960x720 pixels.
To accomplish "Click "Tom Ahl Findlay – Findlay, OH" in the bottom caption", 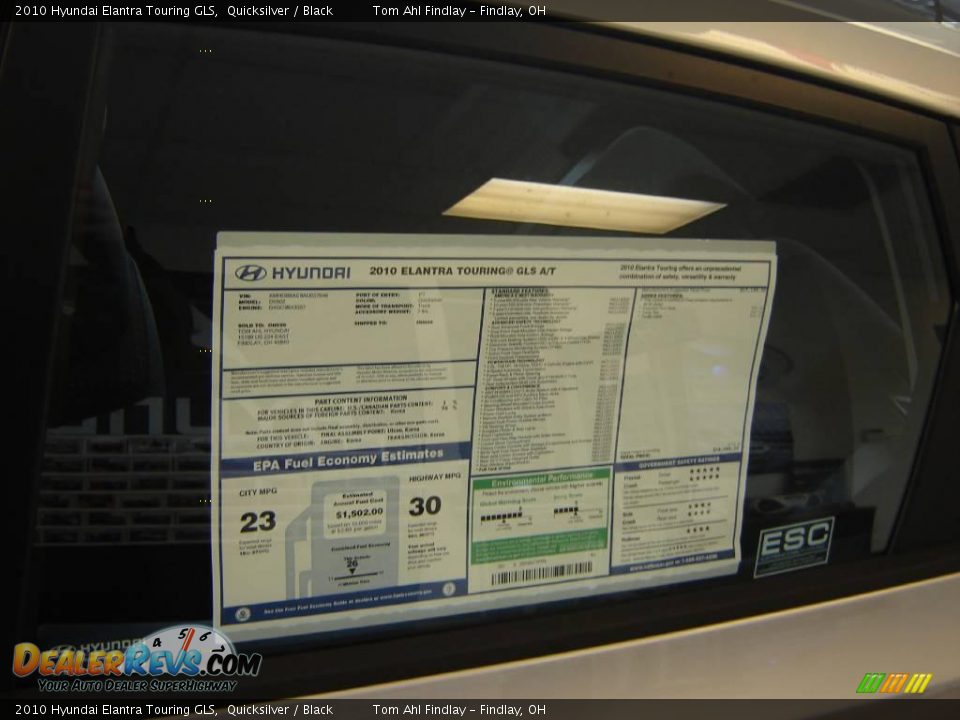I will (x=459, y=710).
